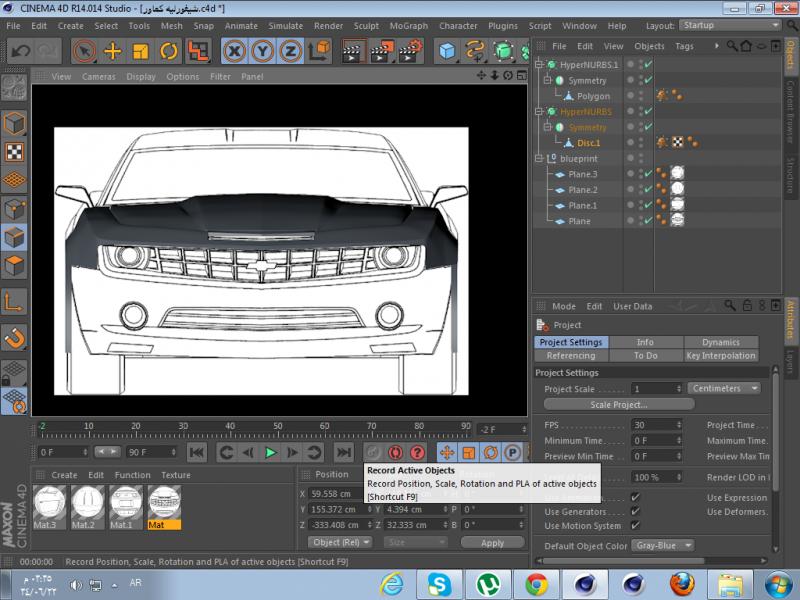Collapse the blueprint object tree node
This screenshot has width=800, height=600.
[x=539, y=158]
